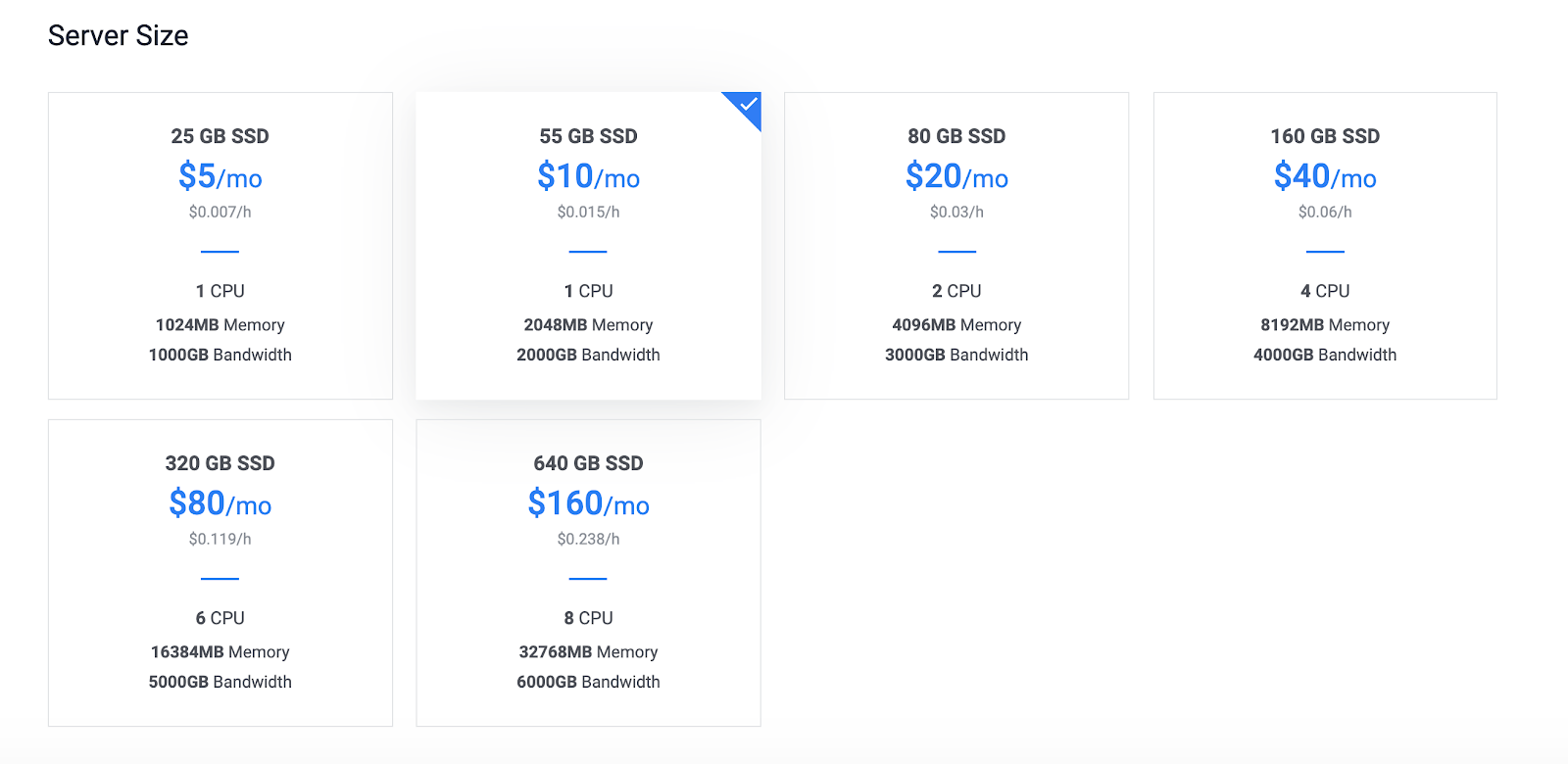Image resolution: width=1568 pixels, height=764 pixels.
Task: Click the 4000GB Bandwidth text
Action: click(x=1325, y=355)
